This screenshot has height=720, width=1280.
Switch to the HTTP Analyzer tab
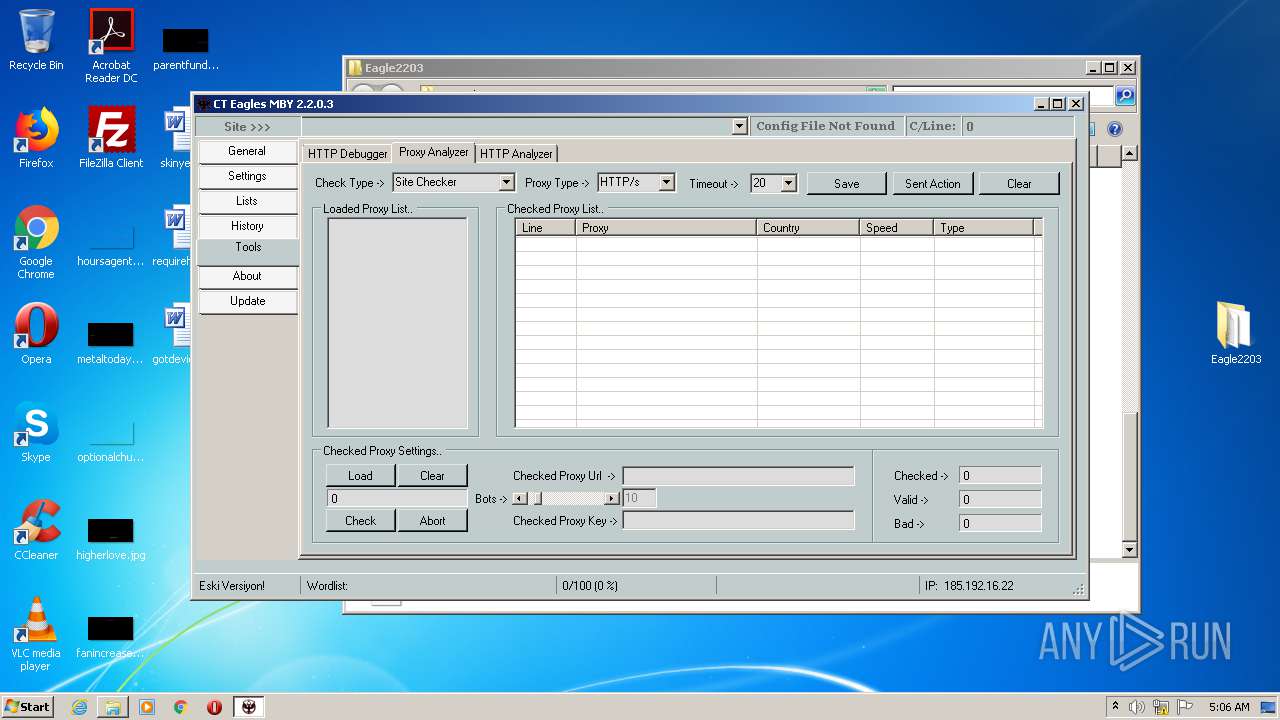pyautogui.click(x=516, y=153)
